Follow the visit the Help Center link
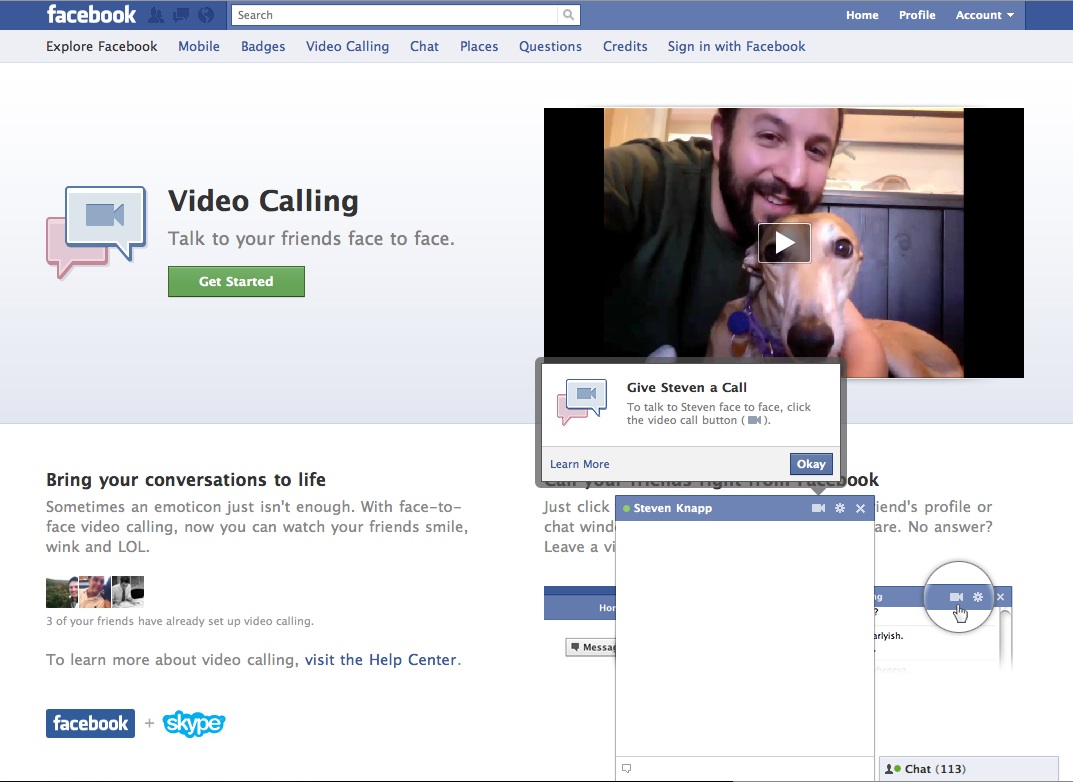 pyautogui.click(x=380, y=660)
